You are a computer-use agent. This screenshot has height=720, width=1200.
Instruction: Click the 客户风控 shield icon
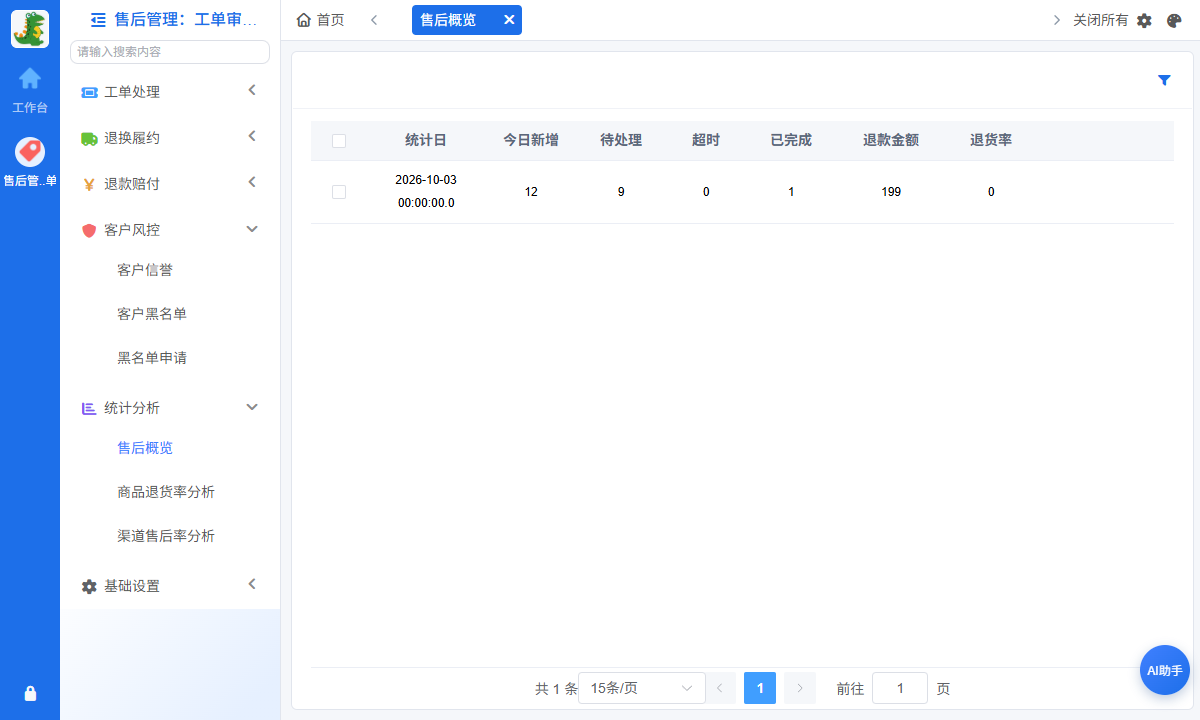(x=89, y=230)
